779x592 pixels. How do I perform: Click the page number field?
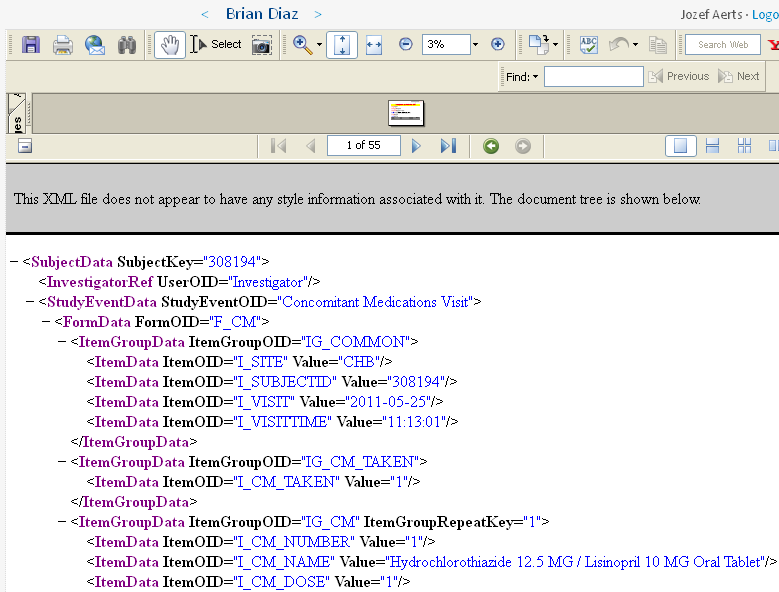point(364,146)
